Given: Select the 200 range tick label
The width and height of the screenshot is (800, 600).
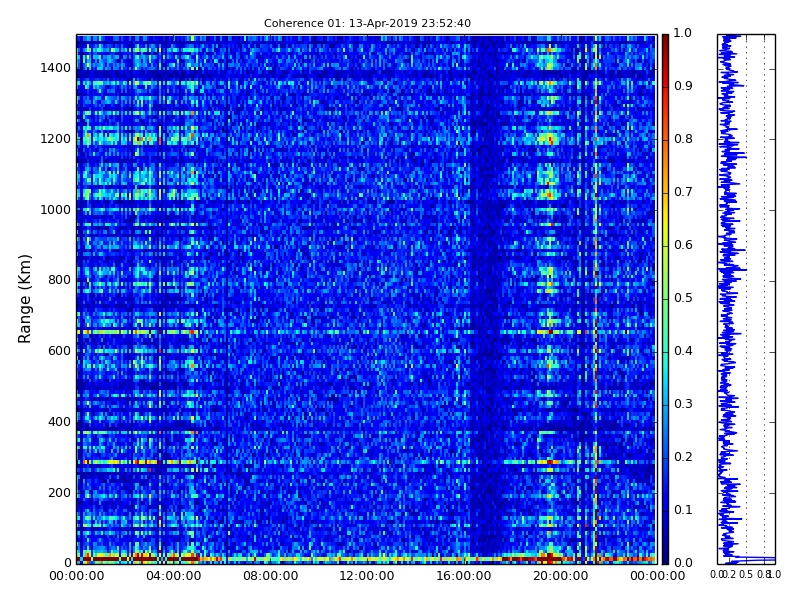Looking at the screenshot, I should [59, 493].
